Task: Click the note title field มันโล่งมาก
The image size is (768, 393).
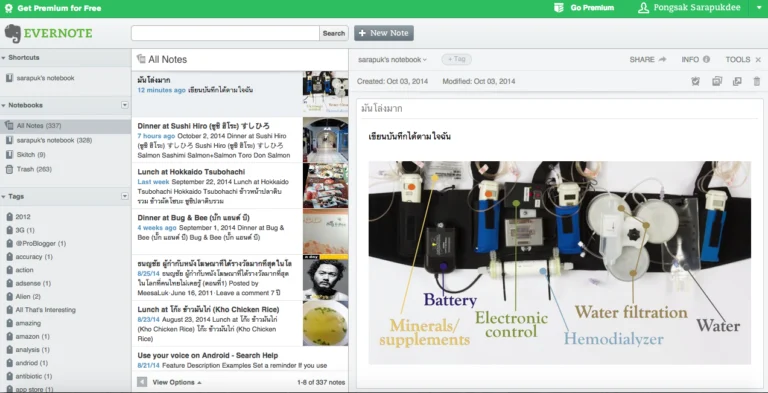Action: click(559, 108)
